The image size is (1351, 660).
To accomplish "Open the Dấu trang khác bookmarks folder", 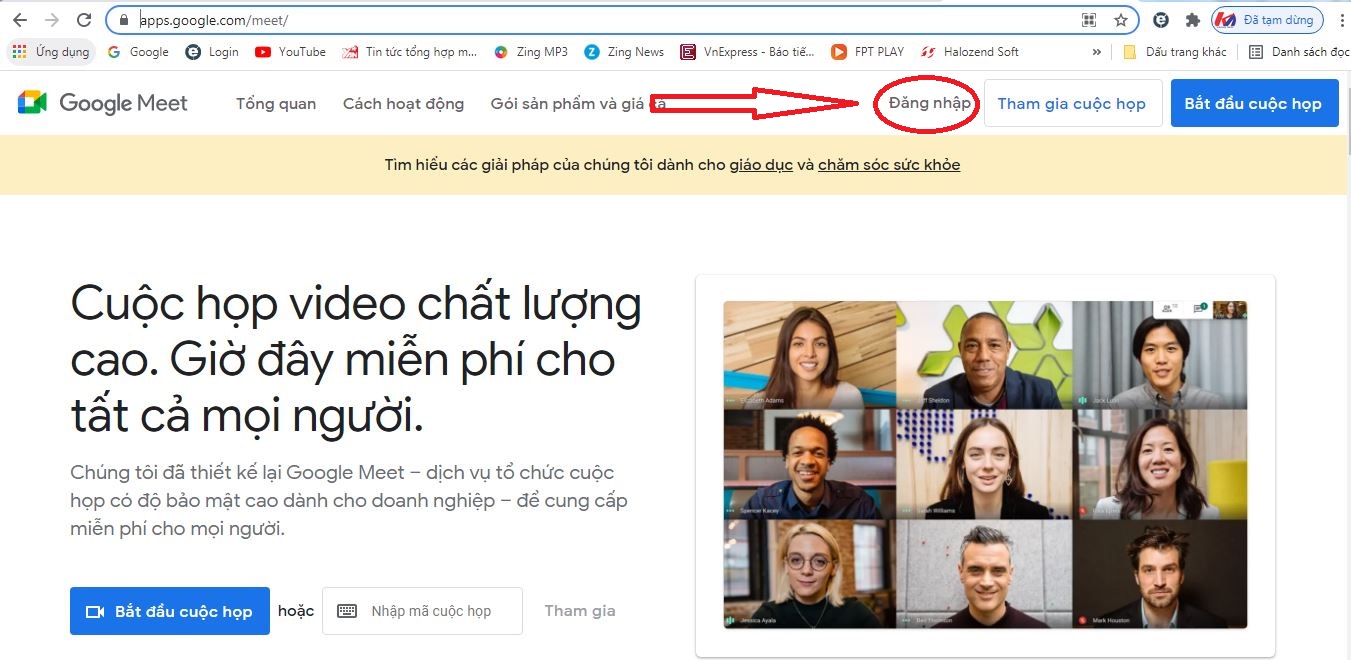I will (x=1176, y=52).
